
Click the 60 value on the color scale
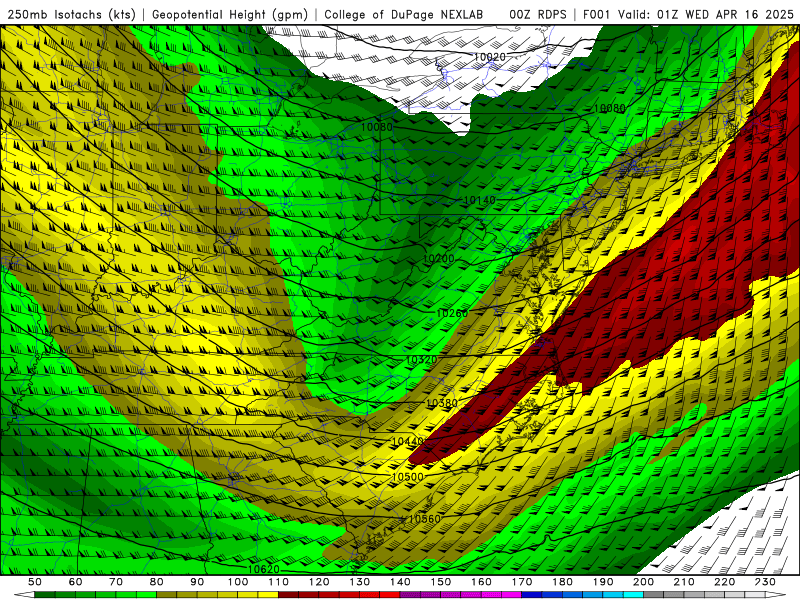point(76,582)
